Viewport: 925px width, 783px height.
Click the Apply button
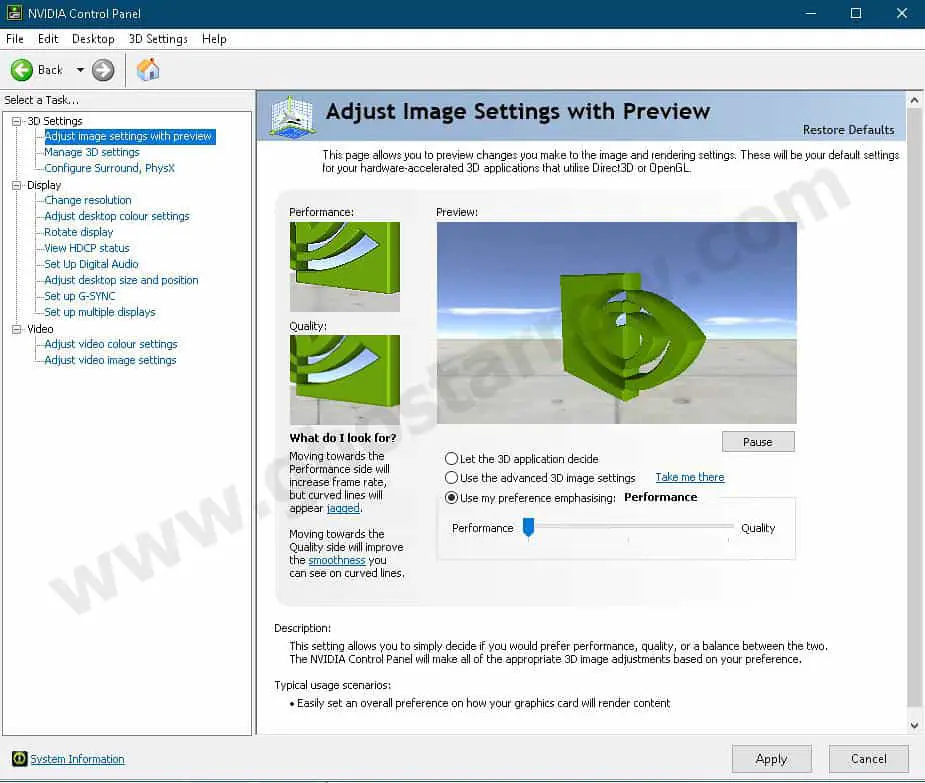point(772,759)
